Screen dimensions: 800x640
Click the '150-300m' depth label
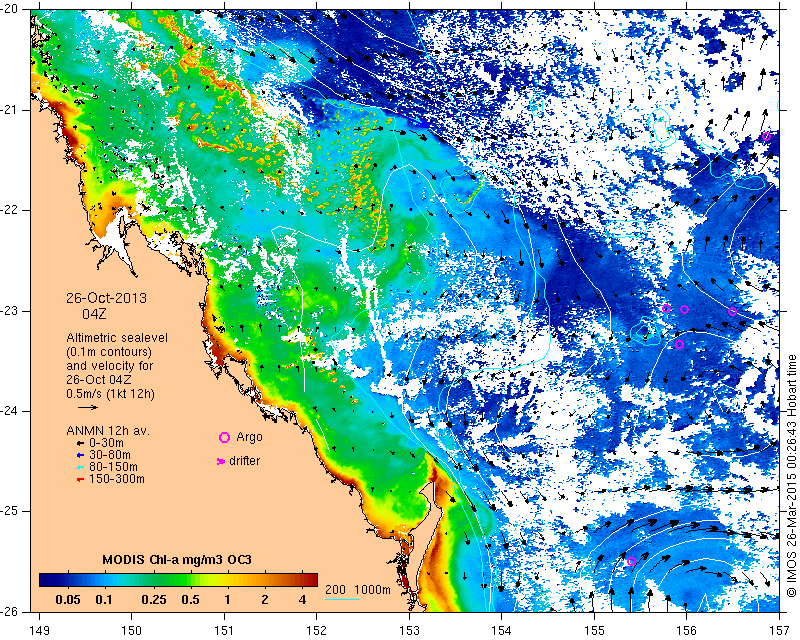(x=117, y=479)
